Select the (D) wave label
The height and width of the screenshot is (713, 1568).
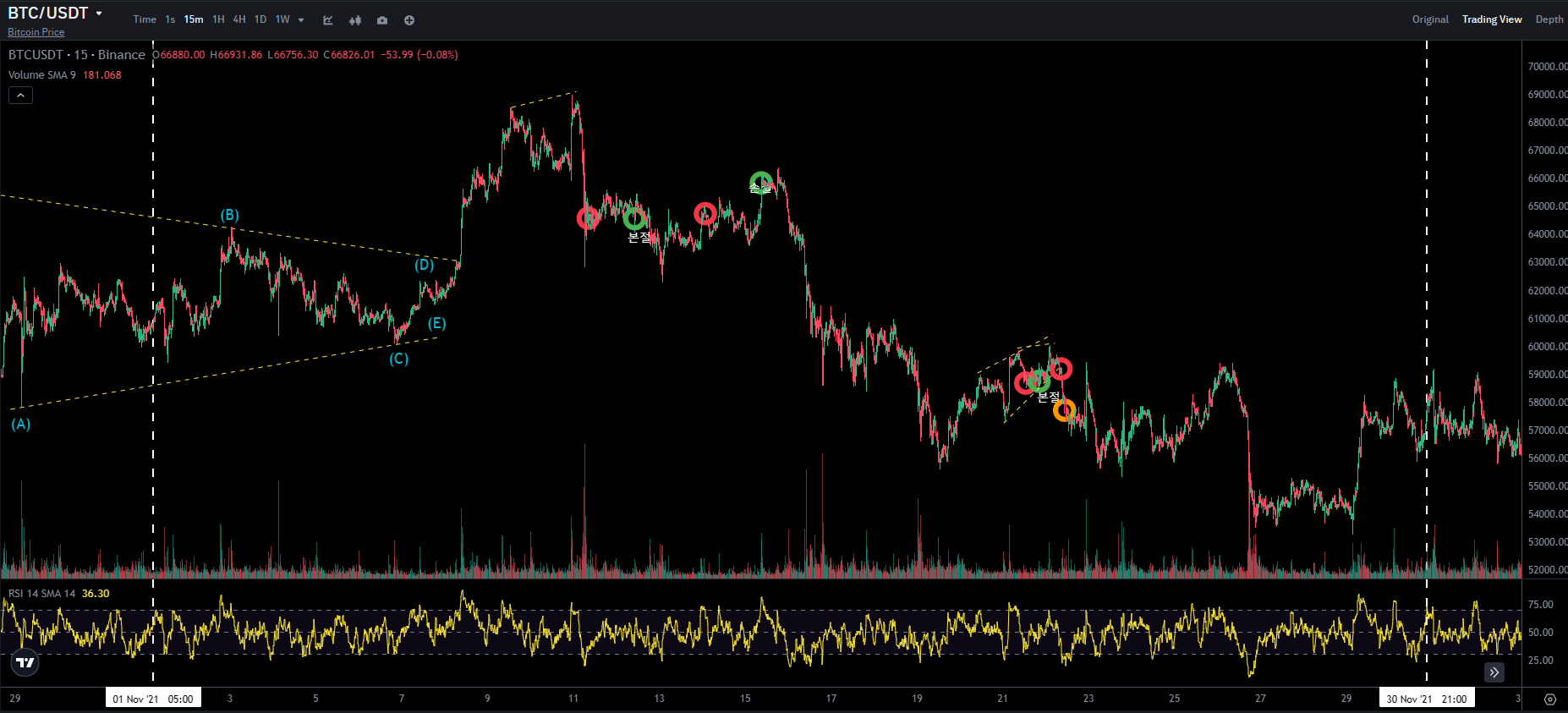[x=425, y=265]
